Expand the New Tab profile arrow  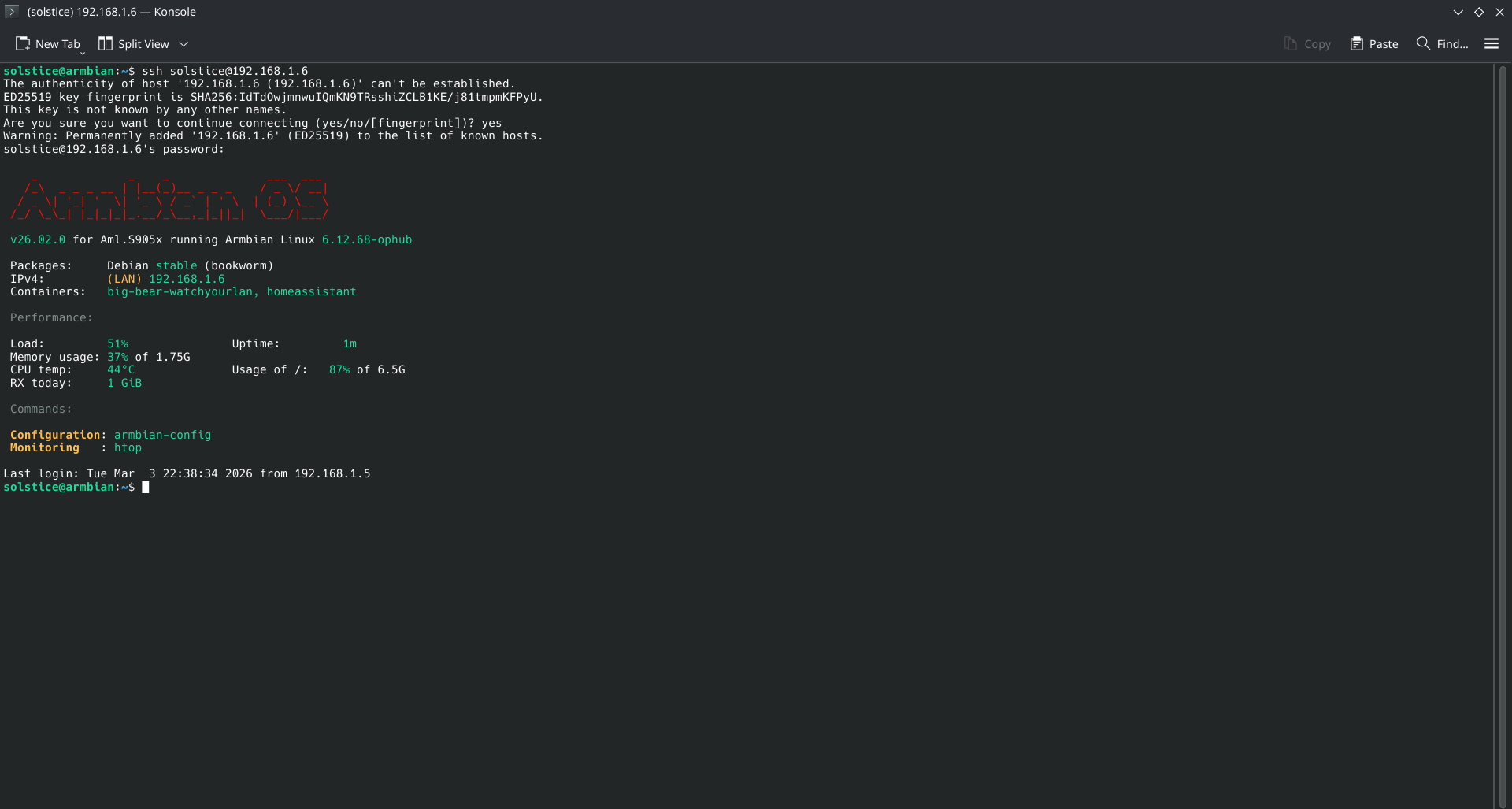pyautogui.click(x=83, y=53)
